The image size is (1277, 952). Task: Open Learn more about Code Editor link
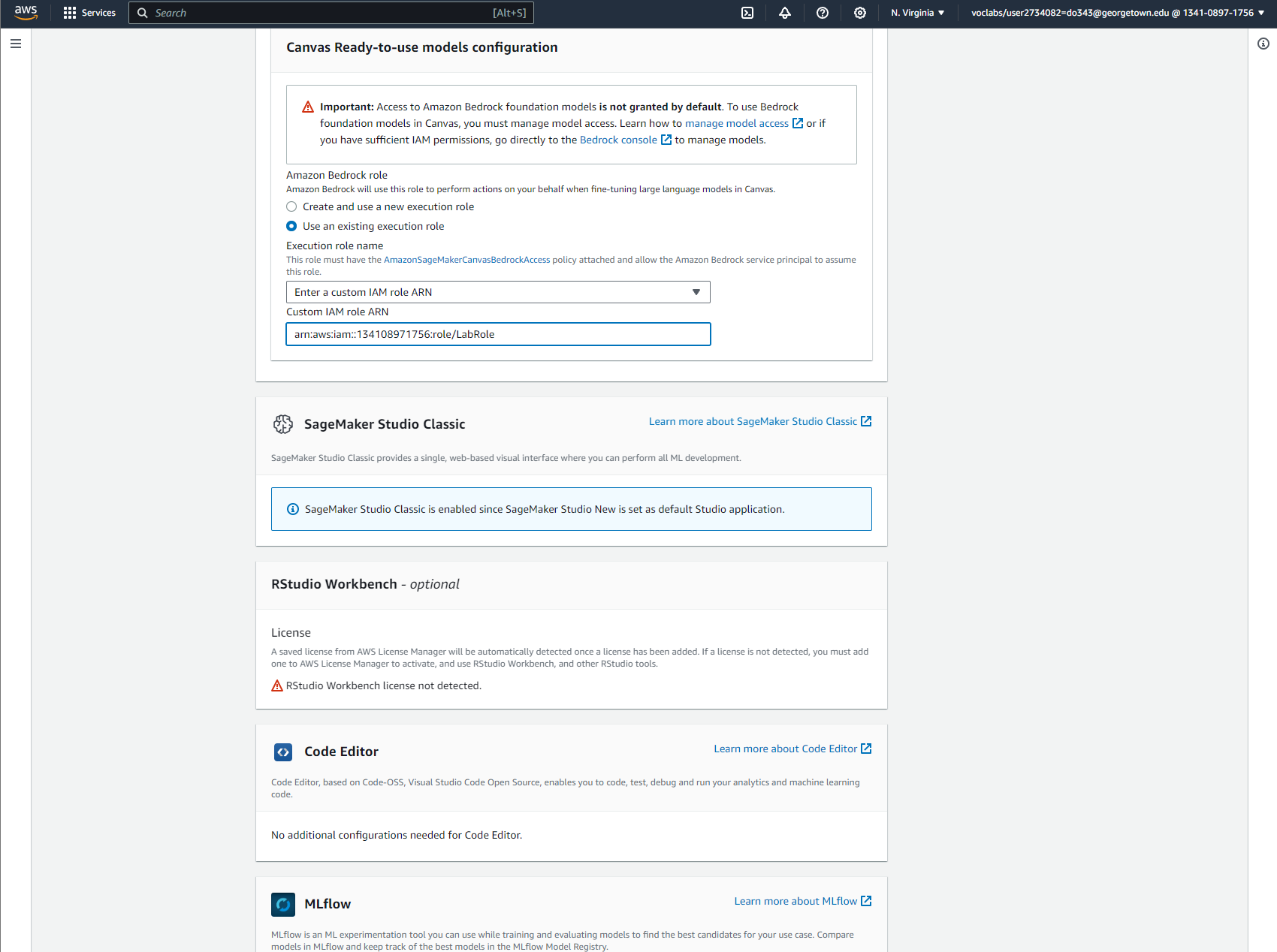pos(785,749)
